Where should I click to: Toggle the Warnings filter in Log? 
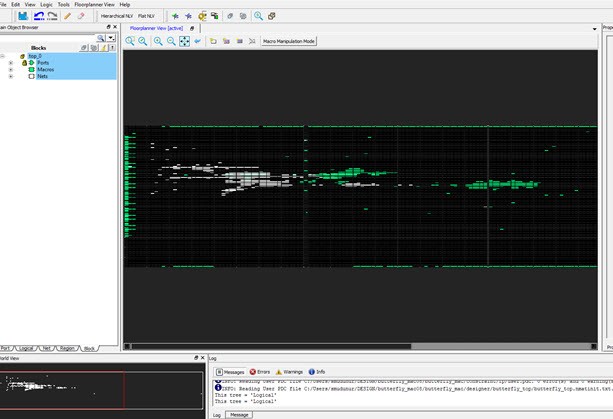[290, 371]
